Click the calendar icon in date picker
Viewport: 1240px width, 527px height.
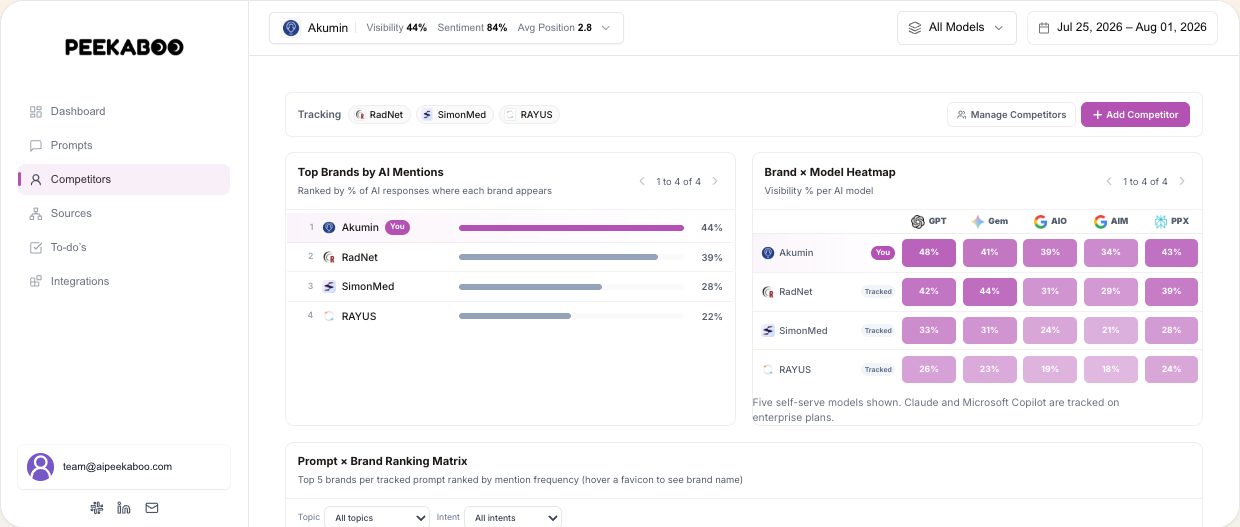coord(1044,28)
